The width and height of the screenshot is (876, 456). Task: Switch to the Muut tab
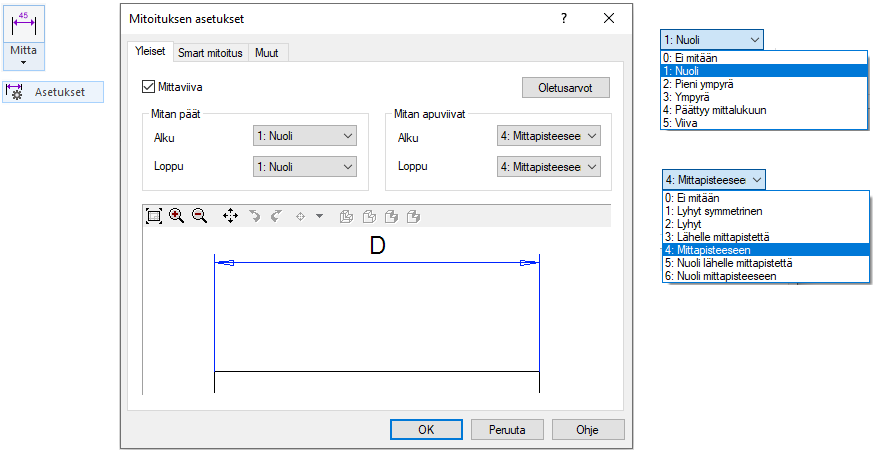click(266, 52)
